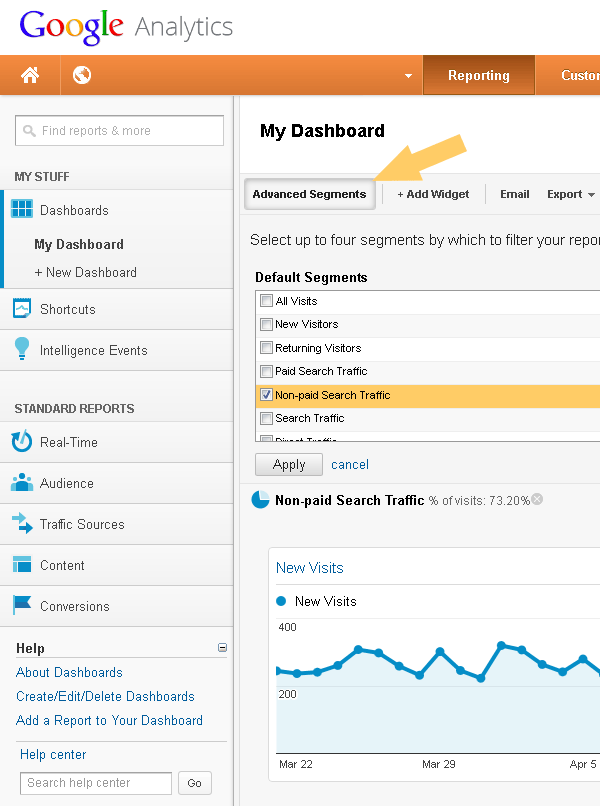Screen dimensions: 600x806
Task: Click the Dashboards grid icon
Action: tap(22, 209)
